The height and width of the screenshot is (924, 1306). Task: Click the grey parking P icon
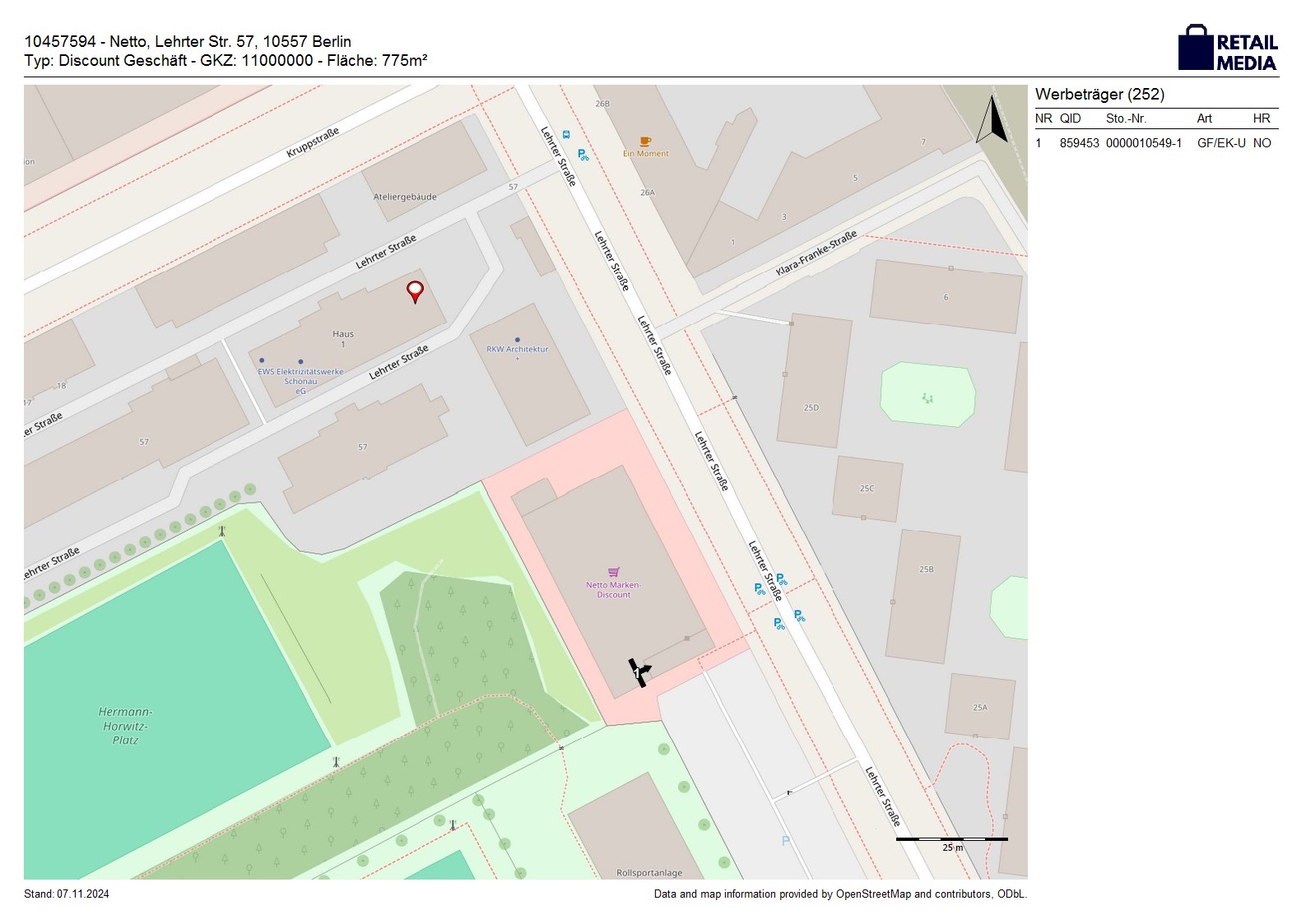785,841
